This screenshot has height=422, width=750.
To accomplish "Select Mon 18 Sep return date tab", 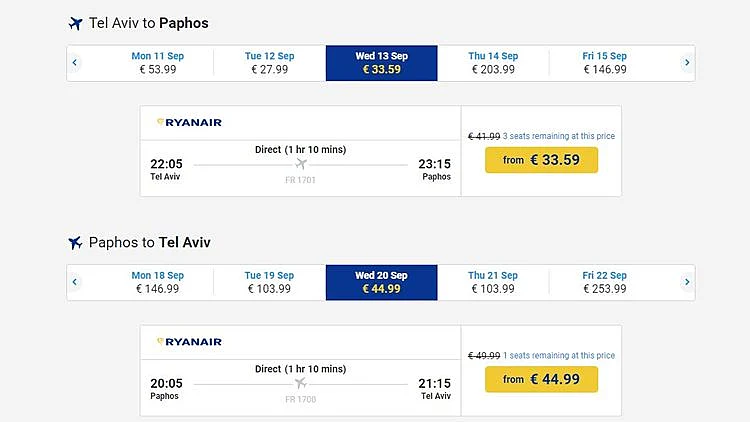I will tap(157, 282).
